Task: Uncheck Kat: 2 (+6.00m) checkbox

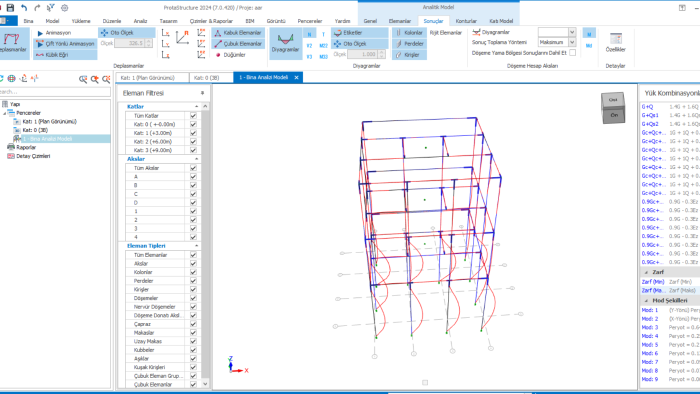Action: pos(193,141)
